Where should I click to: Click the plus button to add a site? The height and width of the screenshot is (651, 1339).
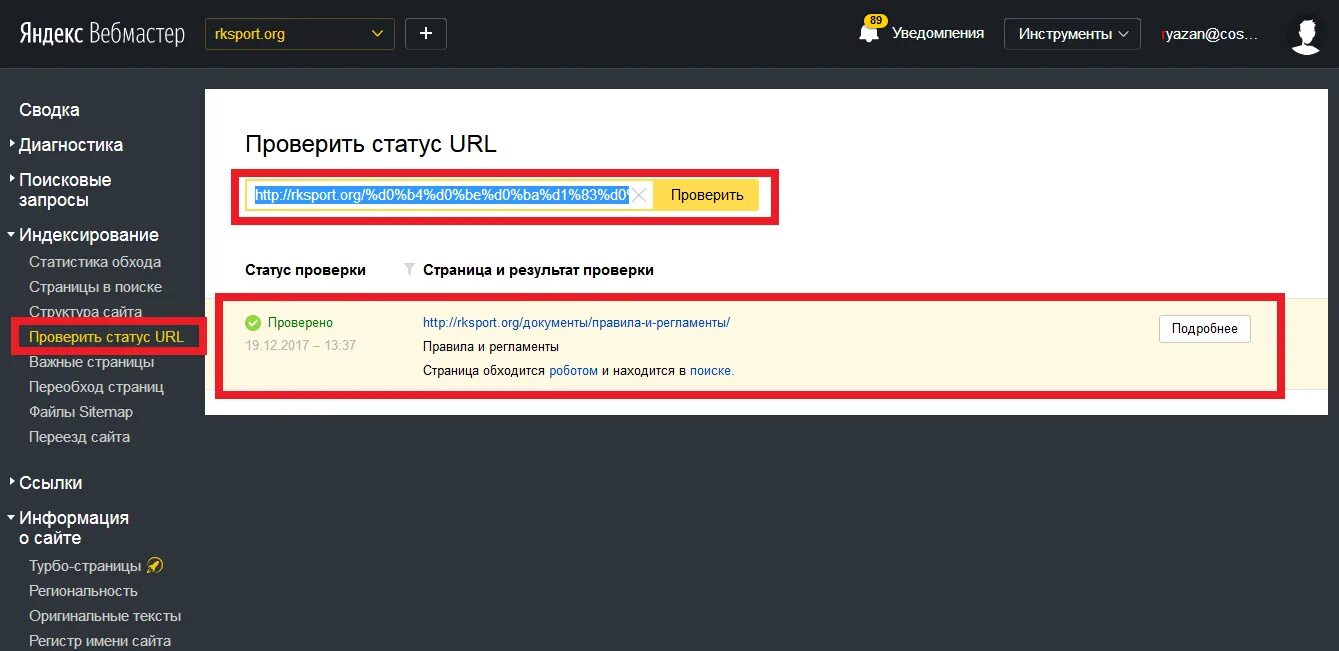(x=425, y=33)
